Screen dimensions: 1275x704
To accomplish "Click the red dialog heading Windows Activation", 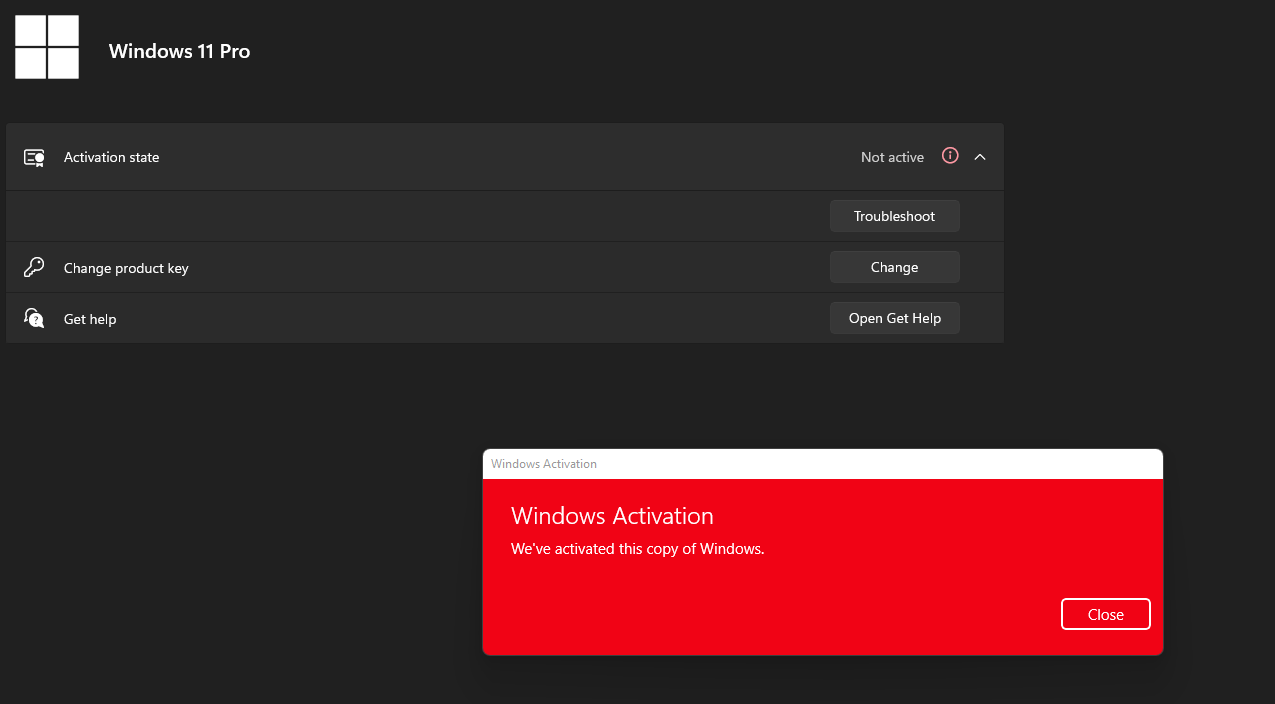I will point(612,516).
